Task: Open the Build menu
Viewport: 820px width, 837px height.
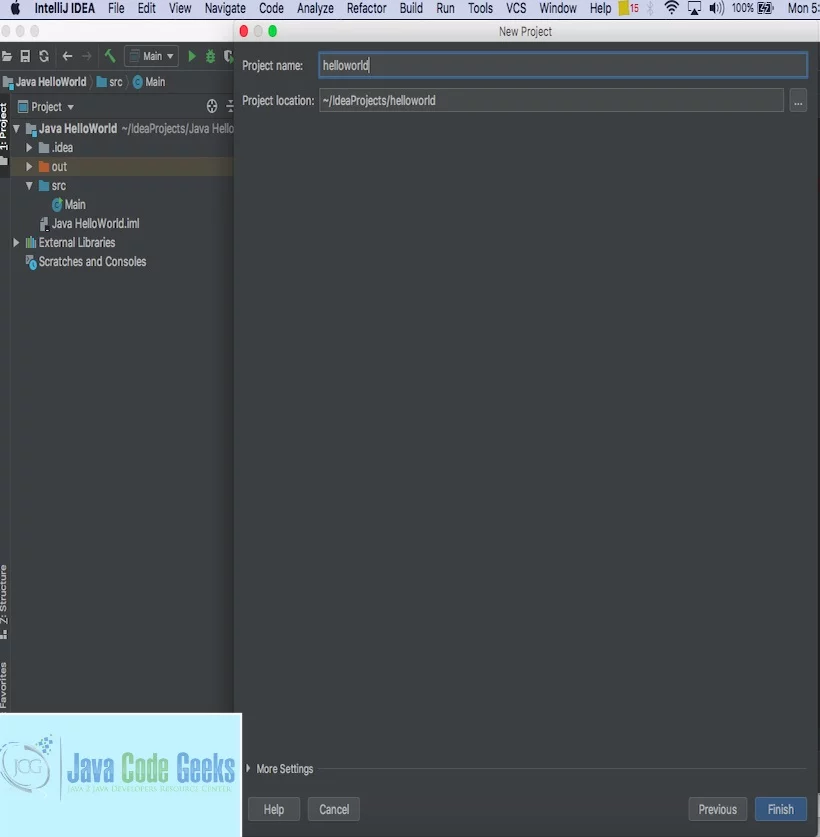Action: click(411, 8)
